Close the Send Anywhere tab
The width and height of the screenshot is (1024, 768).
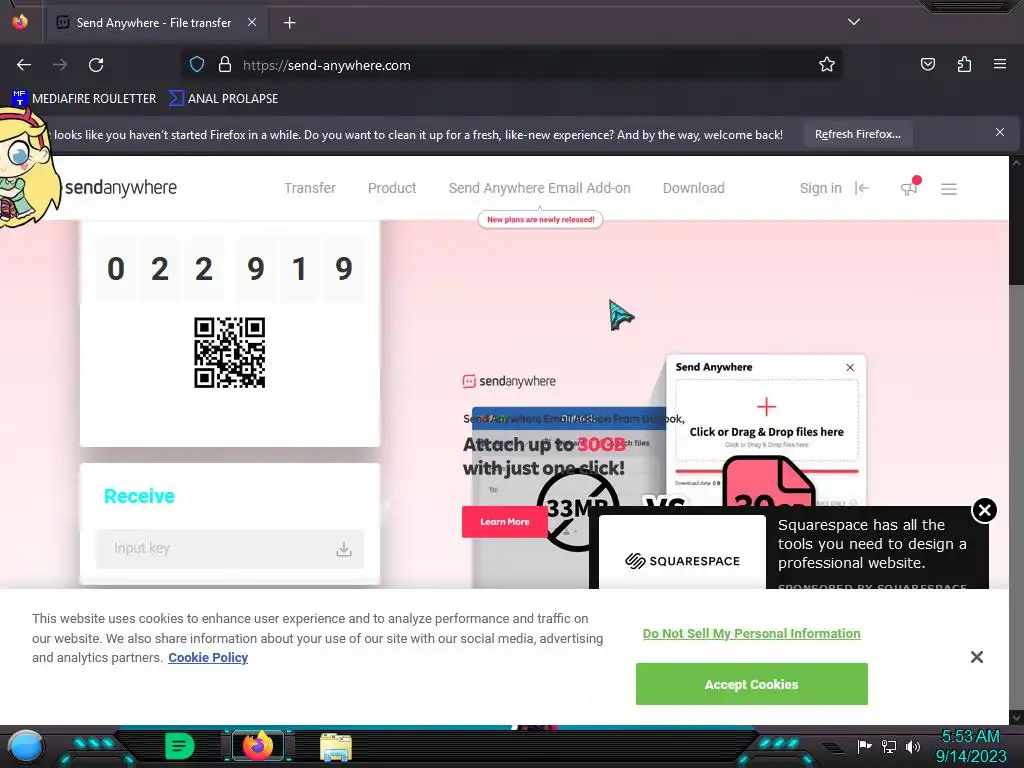[251, 22]
